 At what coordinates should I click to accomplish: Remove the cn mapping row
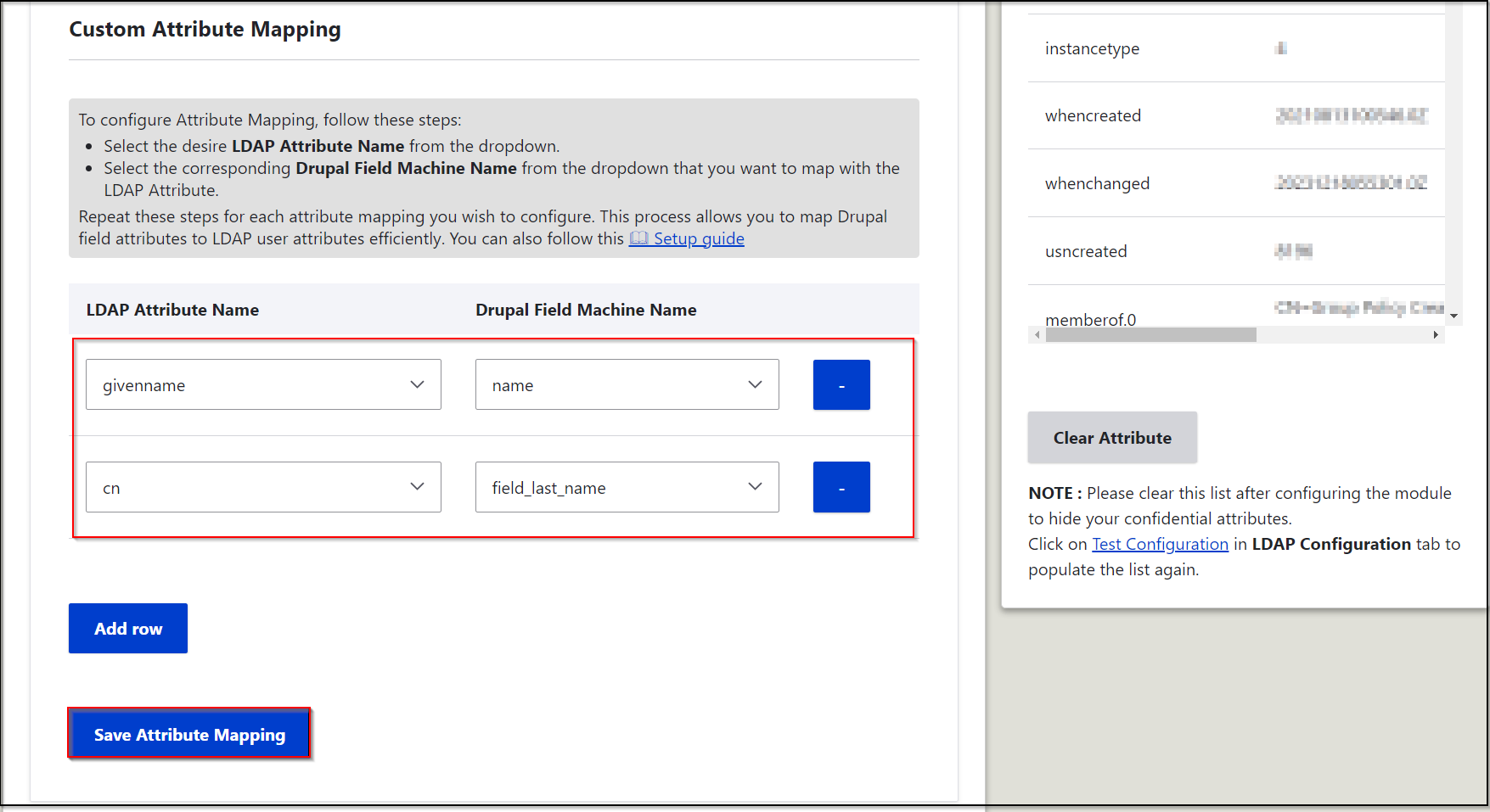tap(841, 487)
